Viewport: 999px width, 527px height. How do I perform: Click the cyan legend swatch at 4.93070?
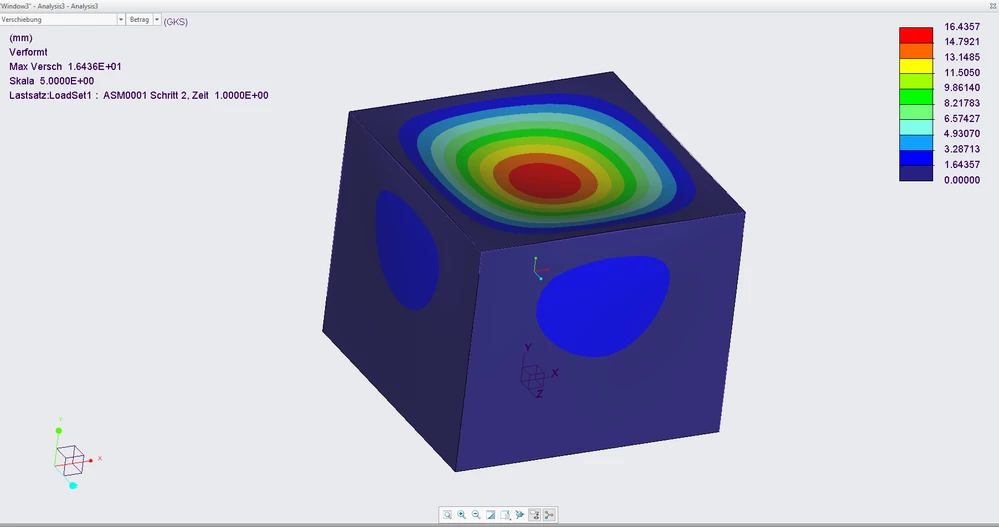click(x=916, y=127)
